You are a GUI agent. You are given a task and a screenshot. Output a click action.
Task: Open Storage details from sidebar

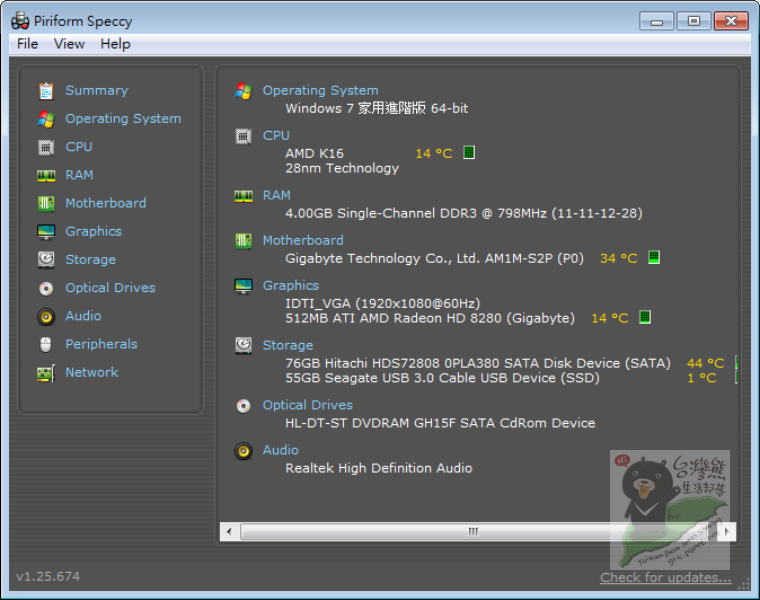[91, 260]
